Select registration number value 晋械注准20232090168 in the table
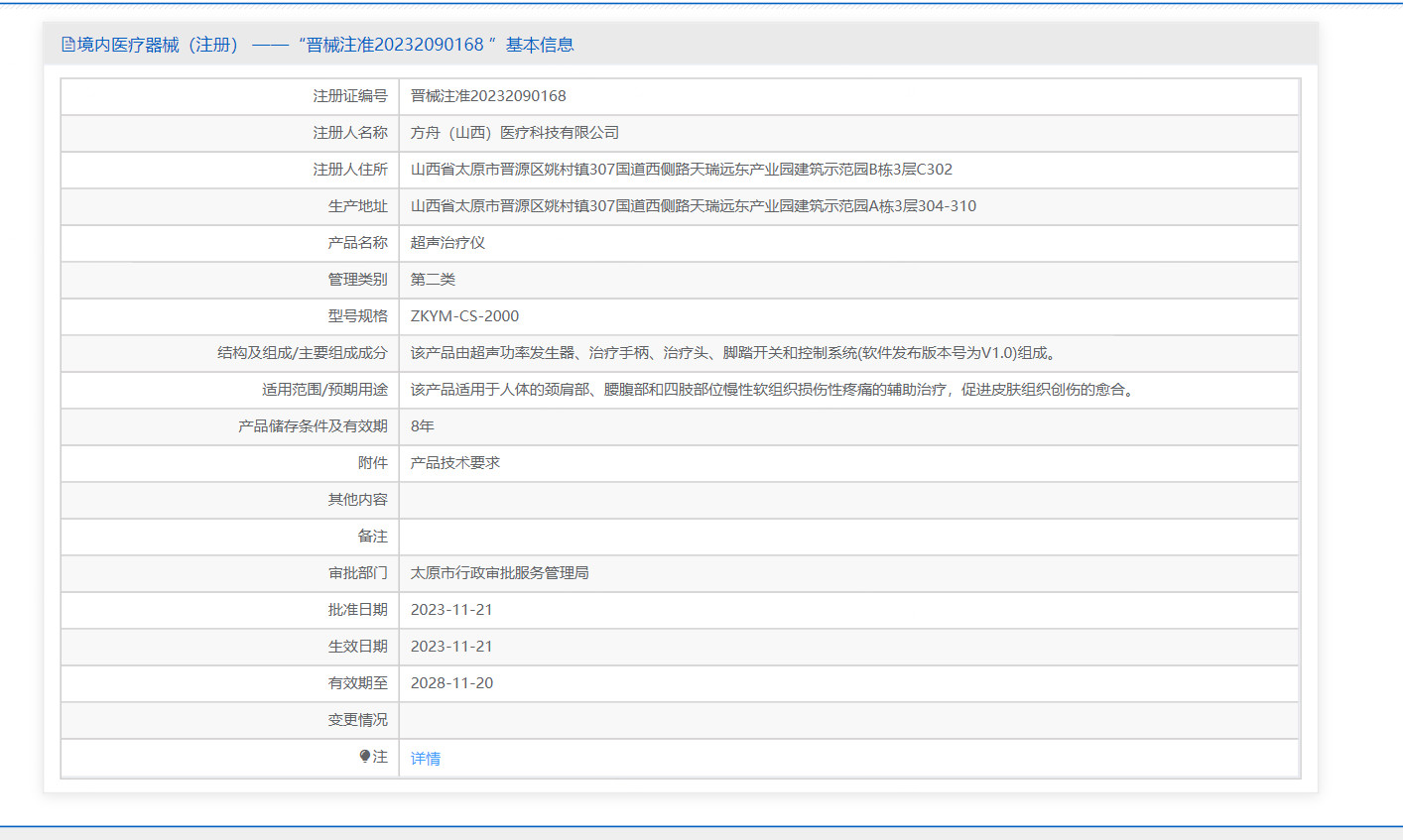Screen dimensions: 1403x840 (488, 96)
